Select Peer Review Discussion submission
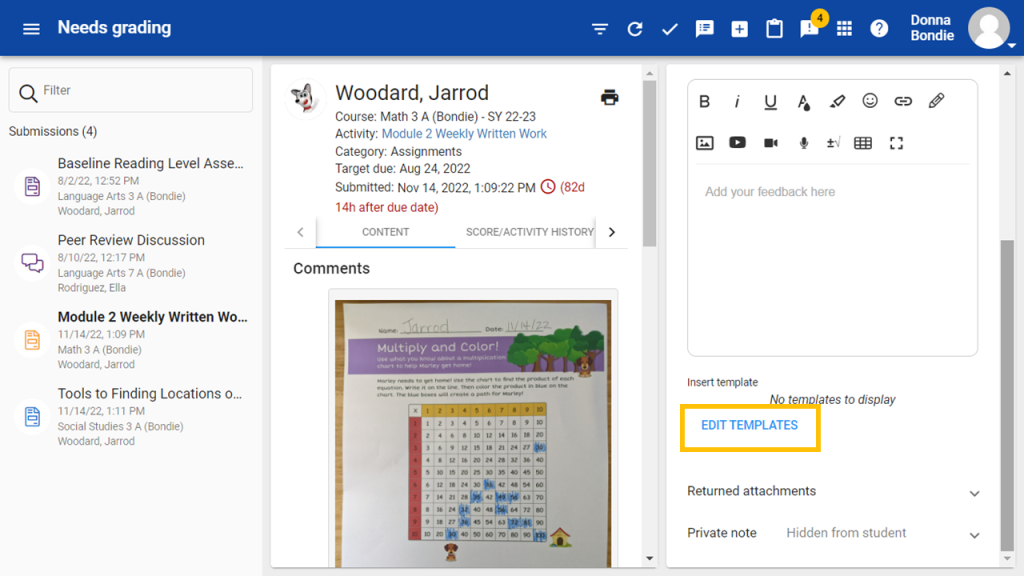The width and height of the screenshot is (1024, 576). pyautogui.click(x=131, y=241)
